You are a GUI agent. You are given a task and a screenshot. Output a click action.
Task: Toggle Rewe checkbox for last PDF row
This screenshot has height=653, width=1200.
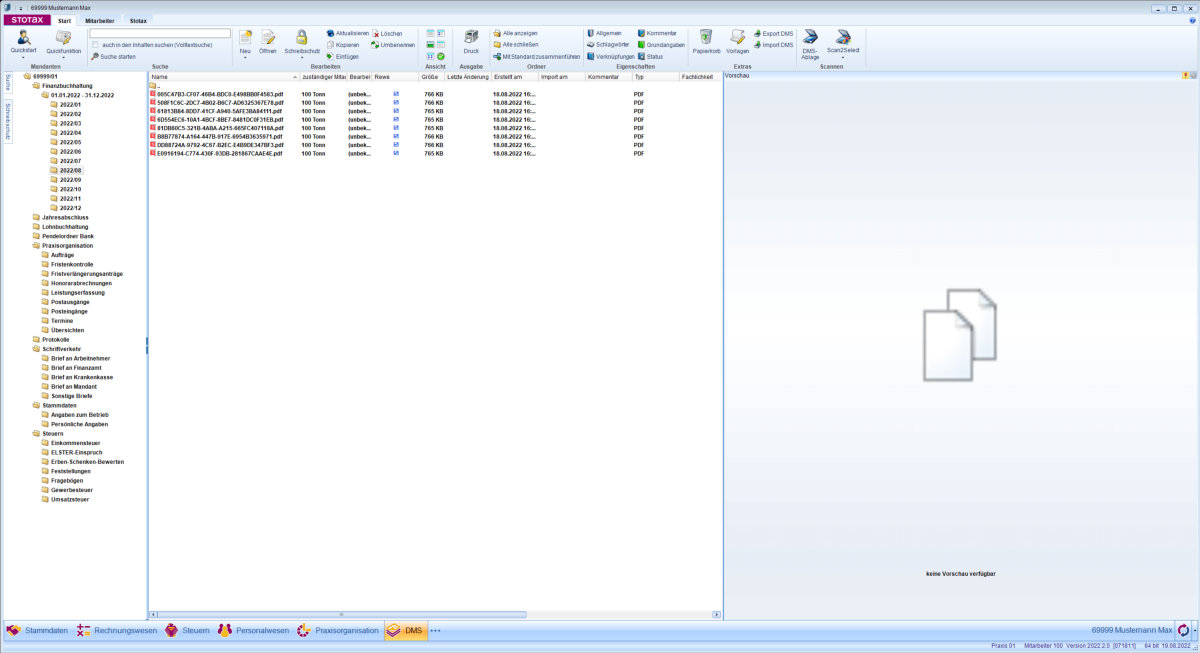(x=396, y=153)
